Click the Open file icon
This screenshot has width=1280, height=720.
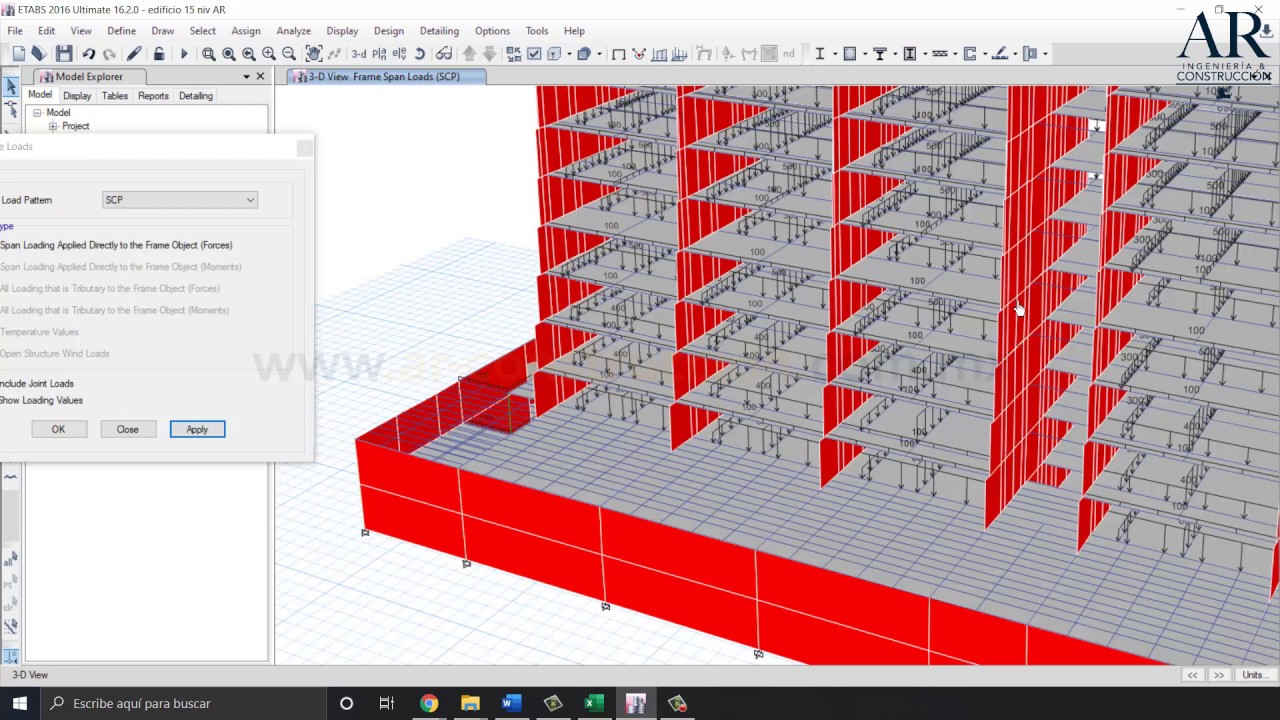39,53
